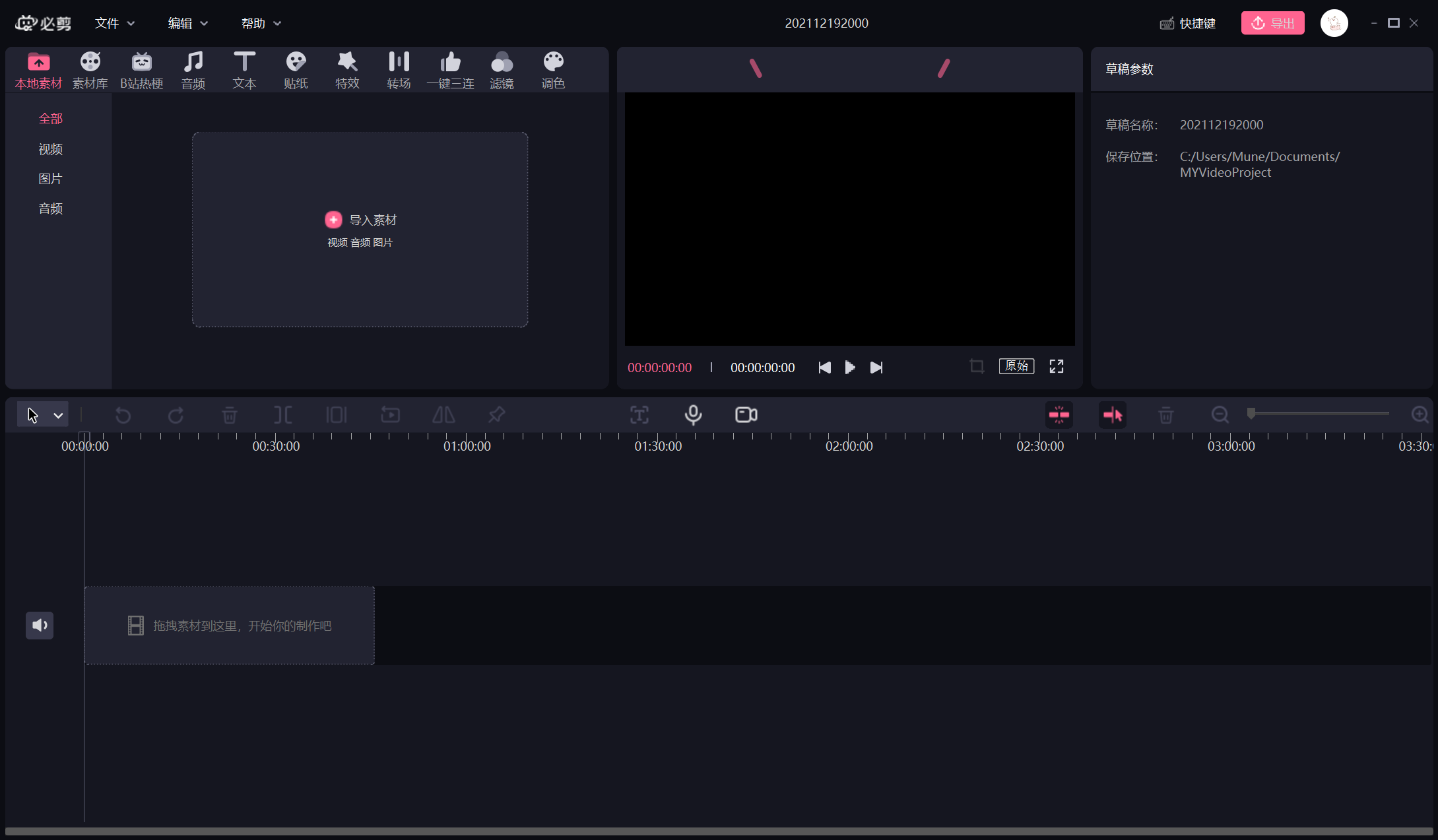Expand the cursor tool dropdown arrow

tap(58, 415)
